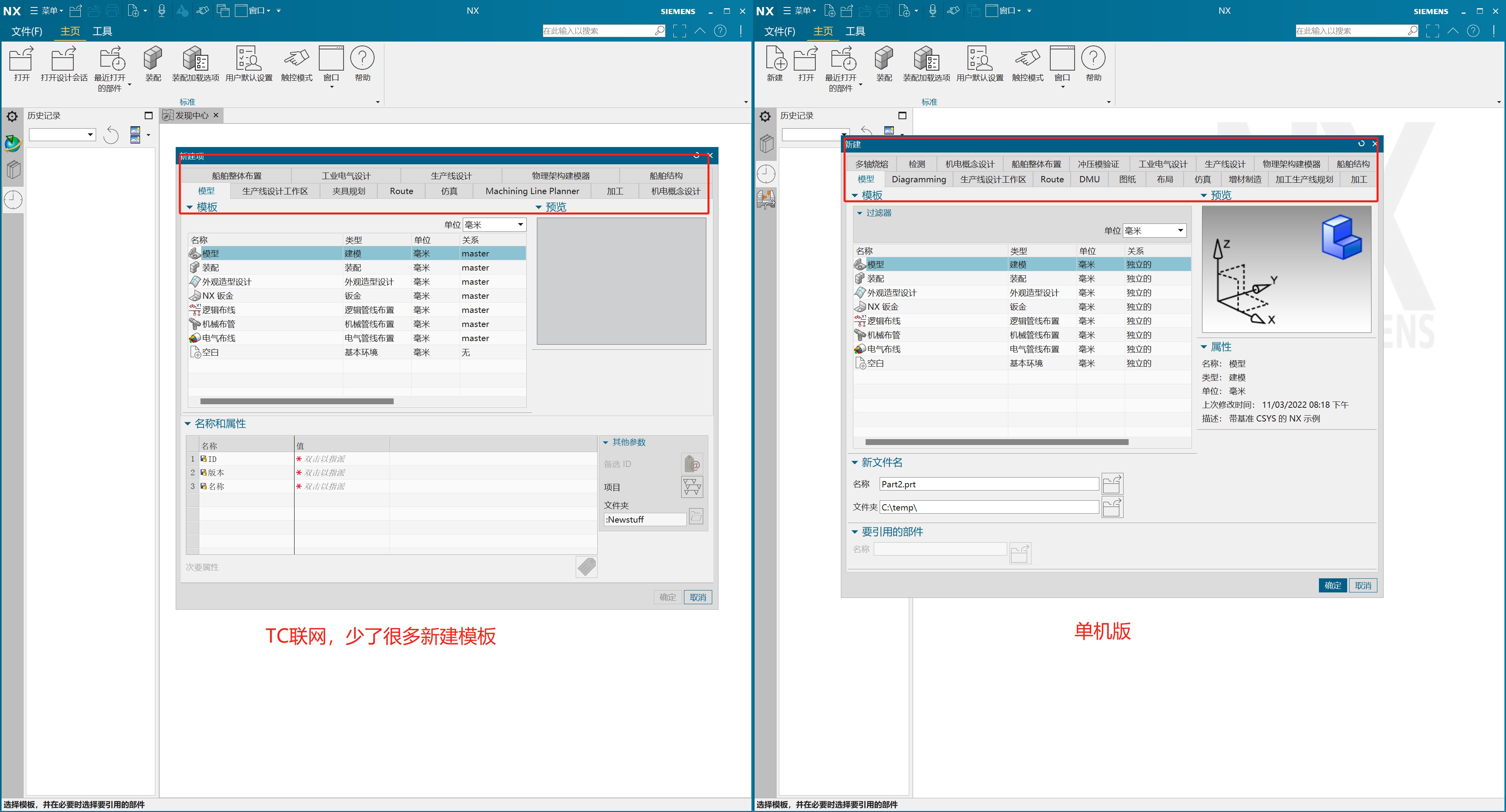Click horizontal scrollbar under right template list
This screenshot has height=812, width=1506.
(x=997, y=442)
